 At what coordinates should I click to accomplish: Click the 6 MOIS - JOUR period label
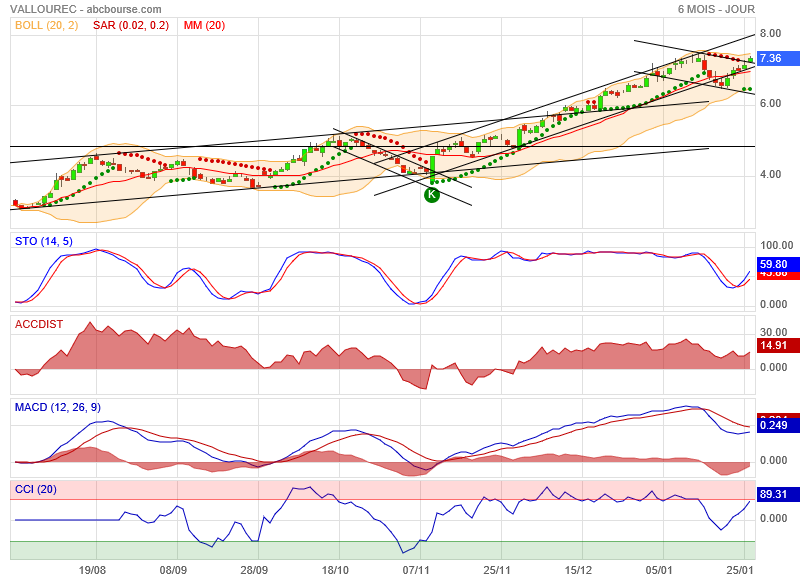tap(716, 9)
